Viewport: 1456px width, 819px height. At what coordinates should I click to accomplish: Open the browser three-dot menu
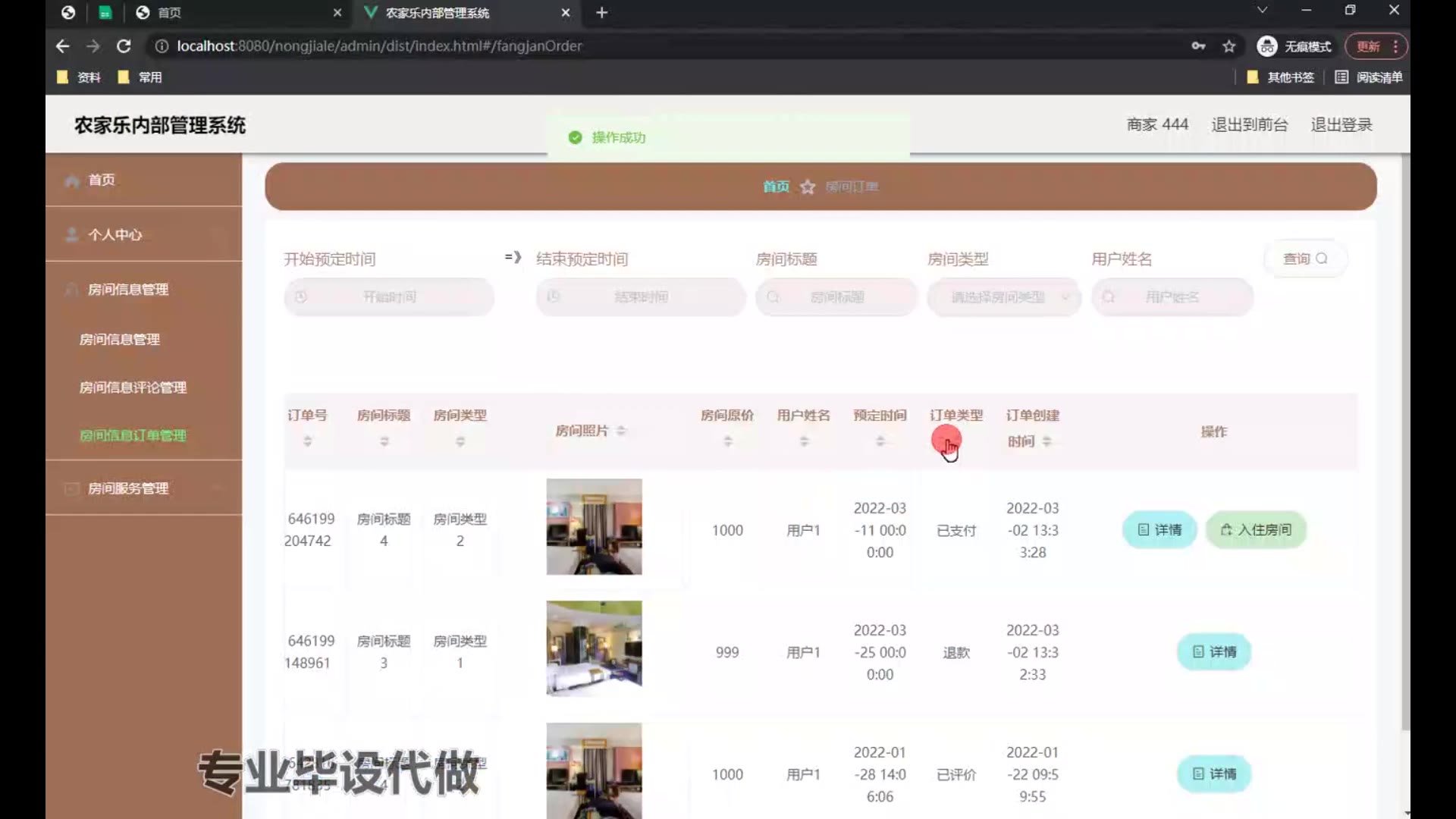(1395, 46)
